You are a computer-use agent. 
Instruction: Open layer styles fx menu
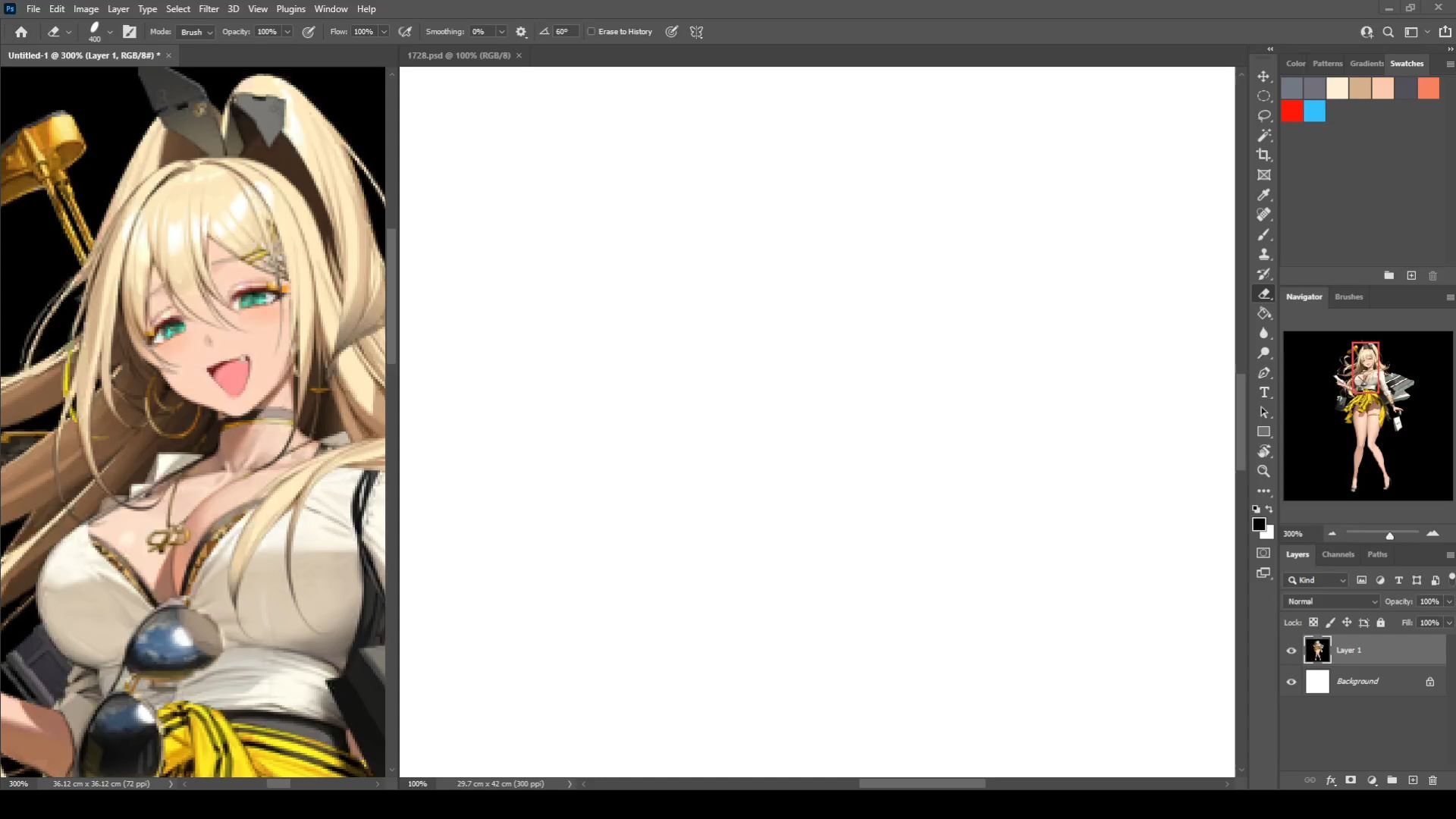(1331, 780)
